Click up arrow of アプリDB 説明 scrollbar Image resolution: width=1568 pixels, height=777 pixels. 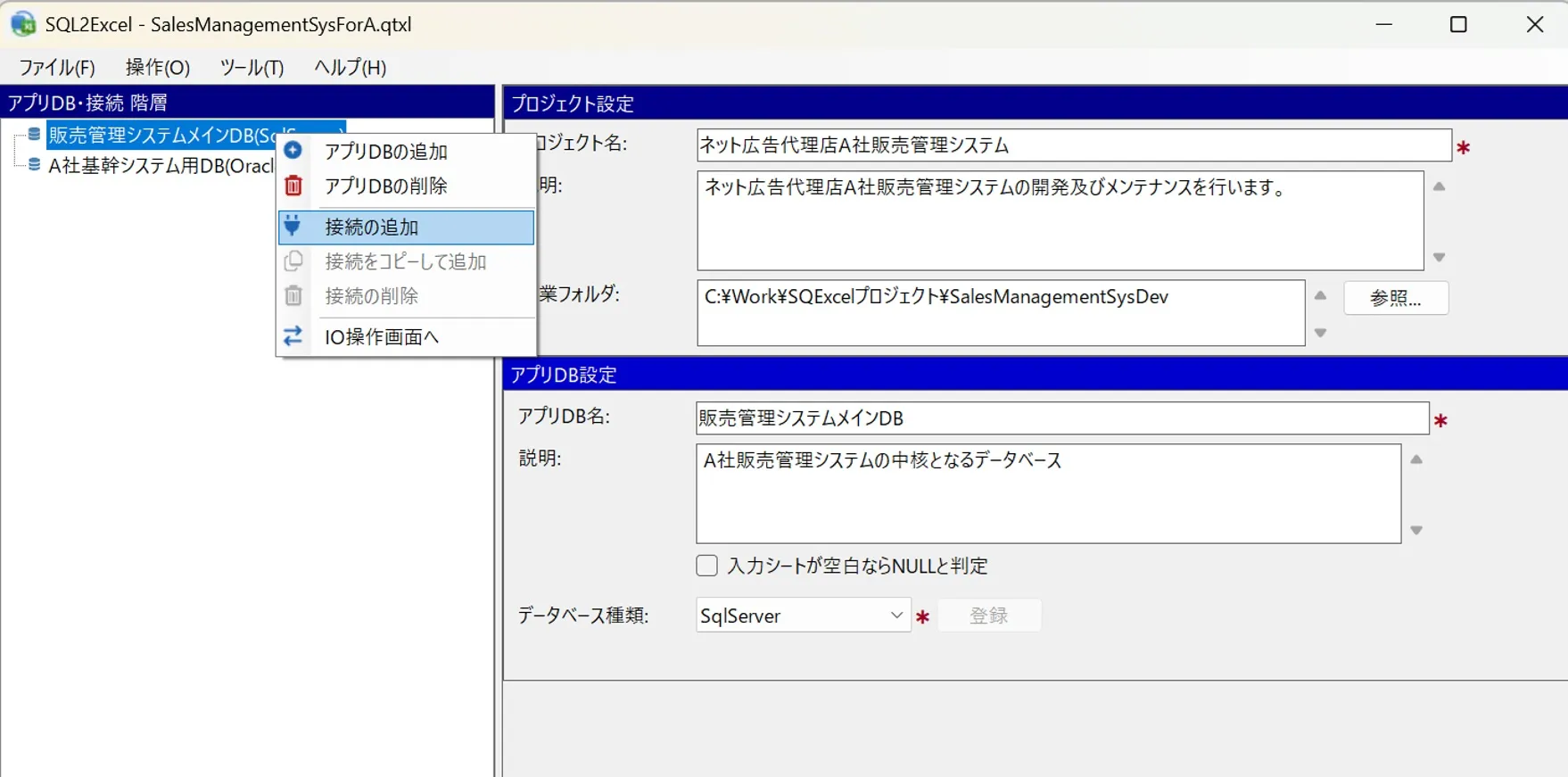(x=1416, y=459)
